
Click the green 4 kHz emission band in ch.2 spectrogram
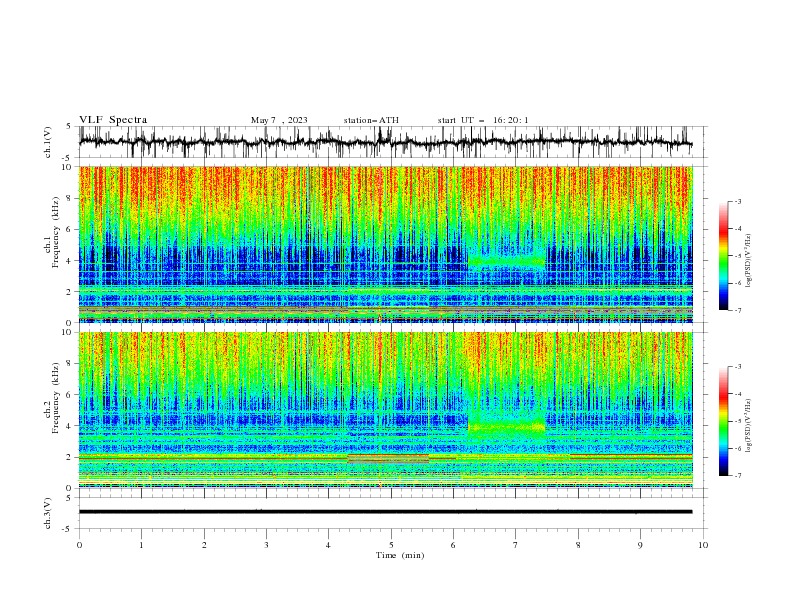click(507, 427)
